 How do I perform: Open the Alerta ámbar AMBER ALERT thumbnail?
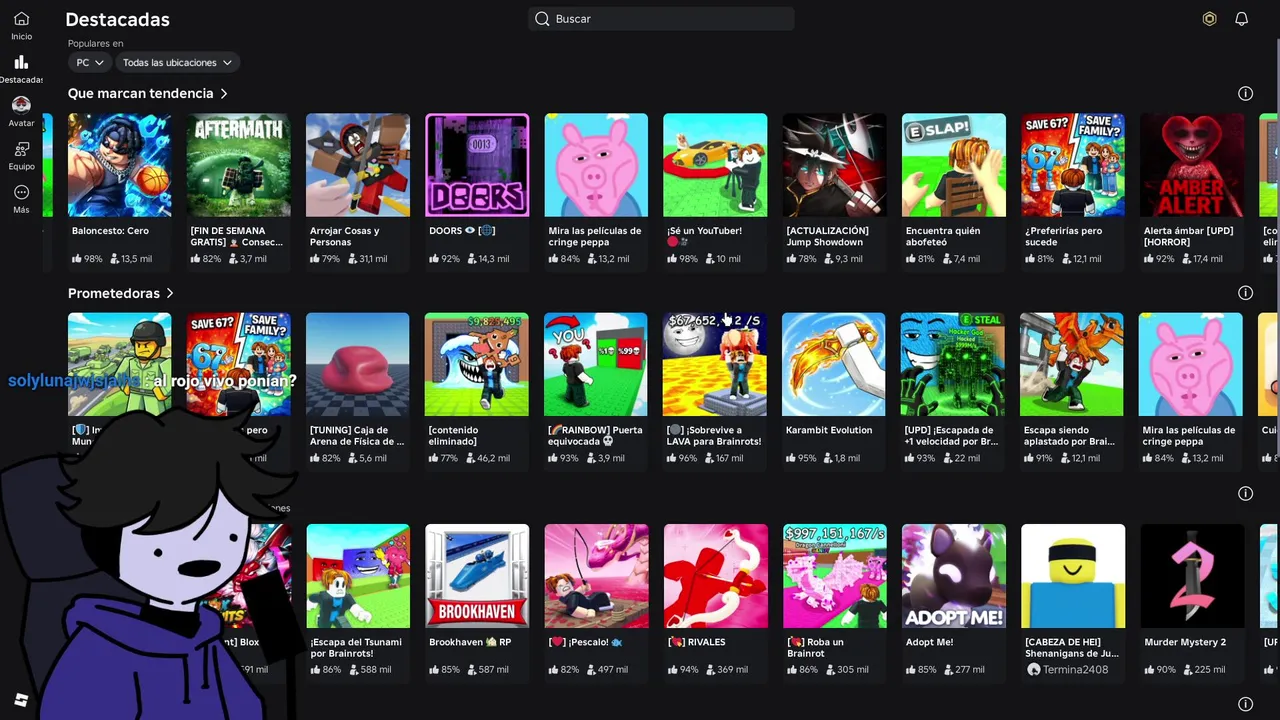tap(1191, 165)
